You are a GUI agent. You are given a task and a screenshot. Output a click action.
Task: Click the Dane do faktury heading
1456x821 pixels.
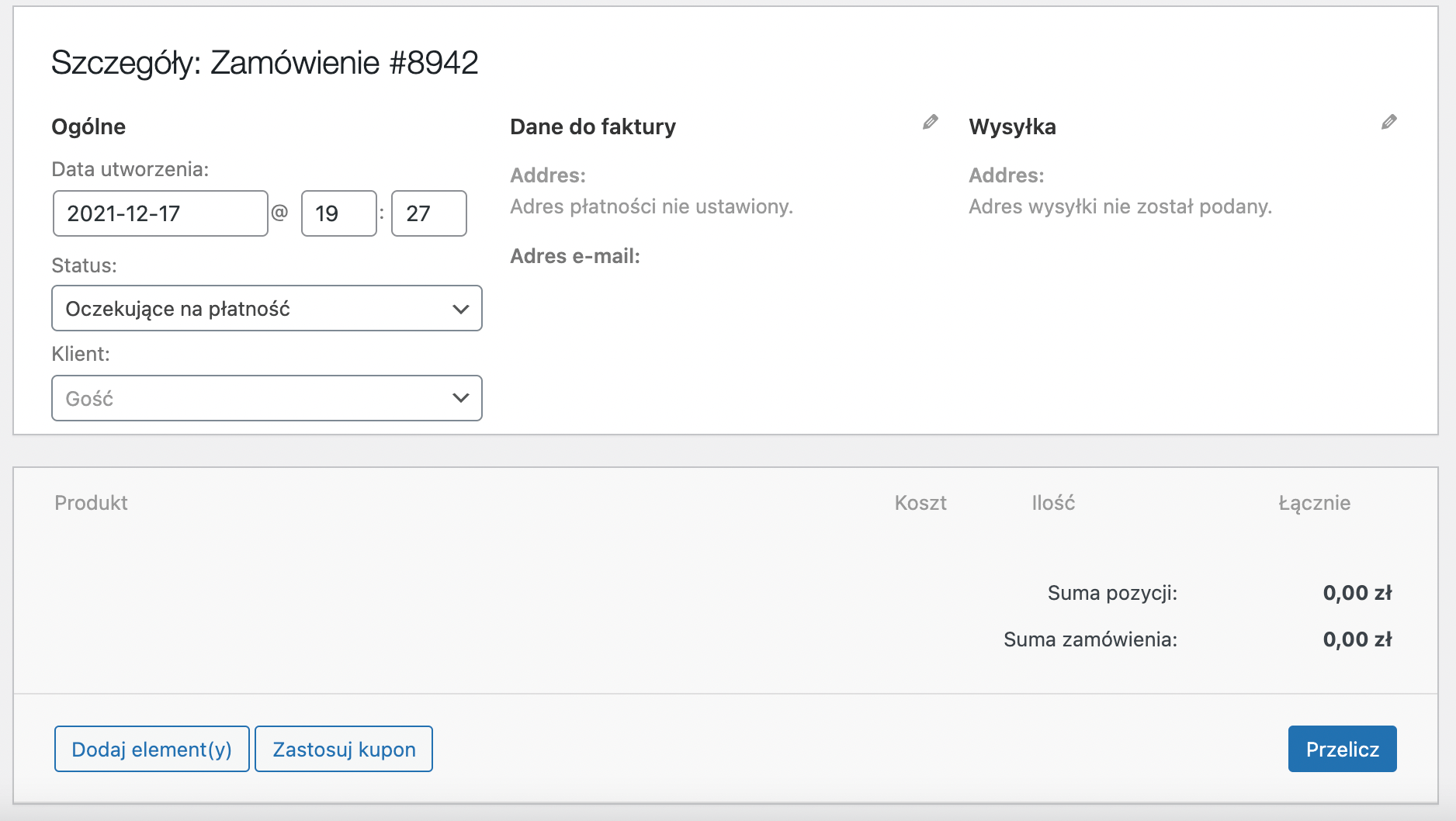pos(593,126)
